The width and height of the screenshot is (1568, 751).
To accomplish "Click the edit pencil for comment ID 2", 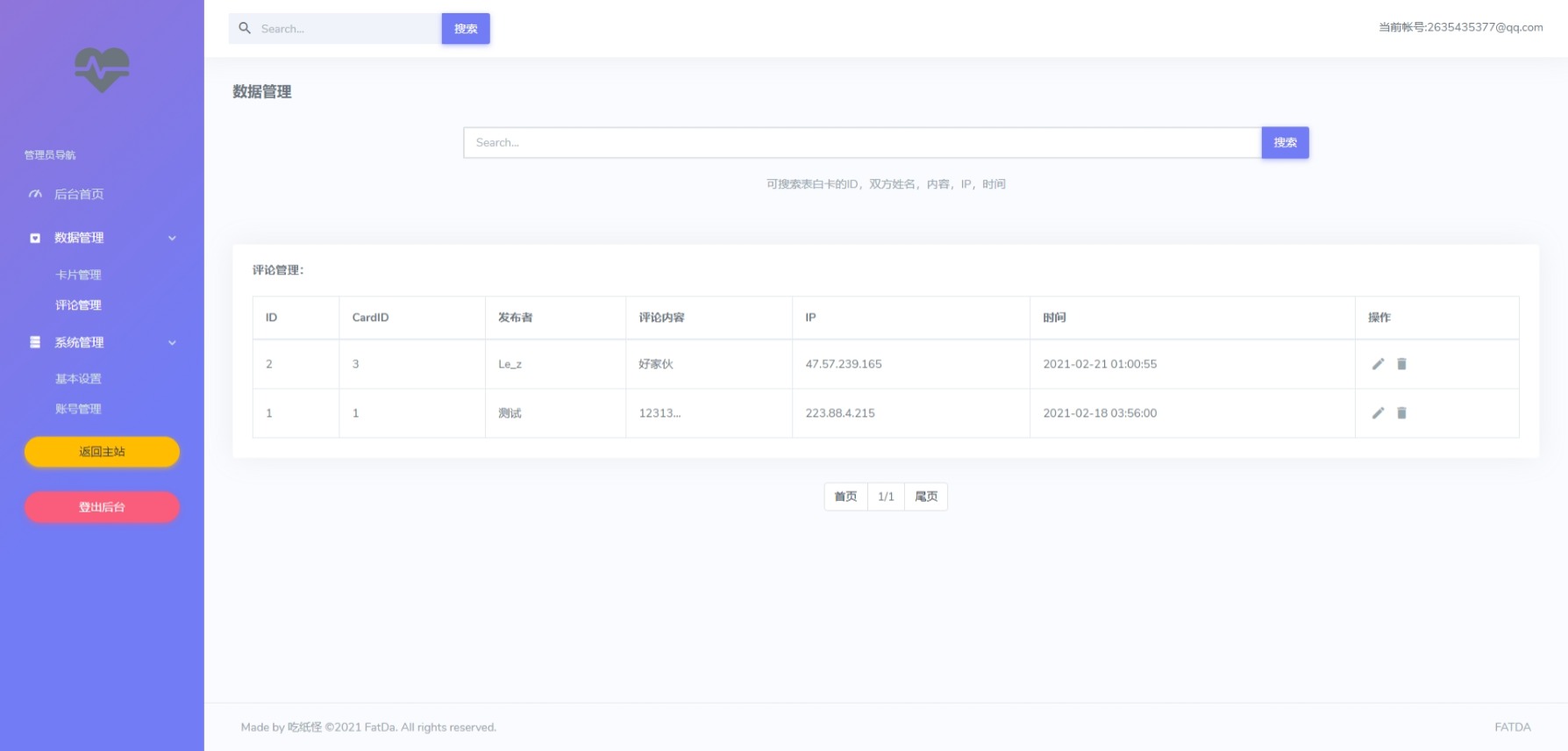I will tap(1378, 364).
